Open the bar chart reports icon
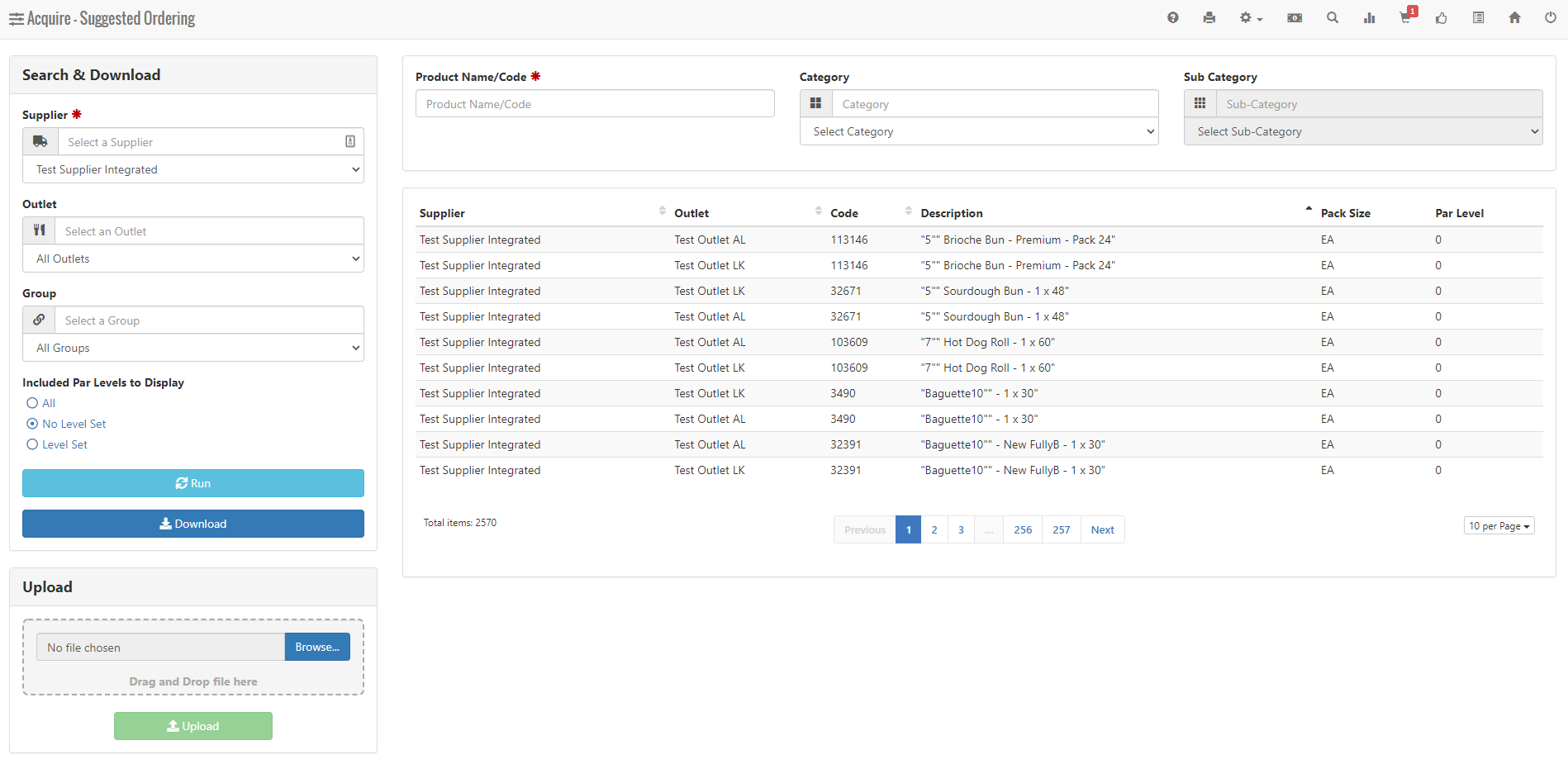This screenshot has width=1568, height=764. 1369,17
